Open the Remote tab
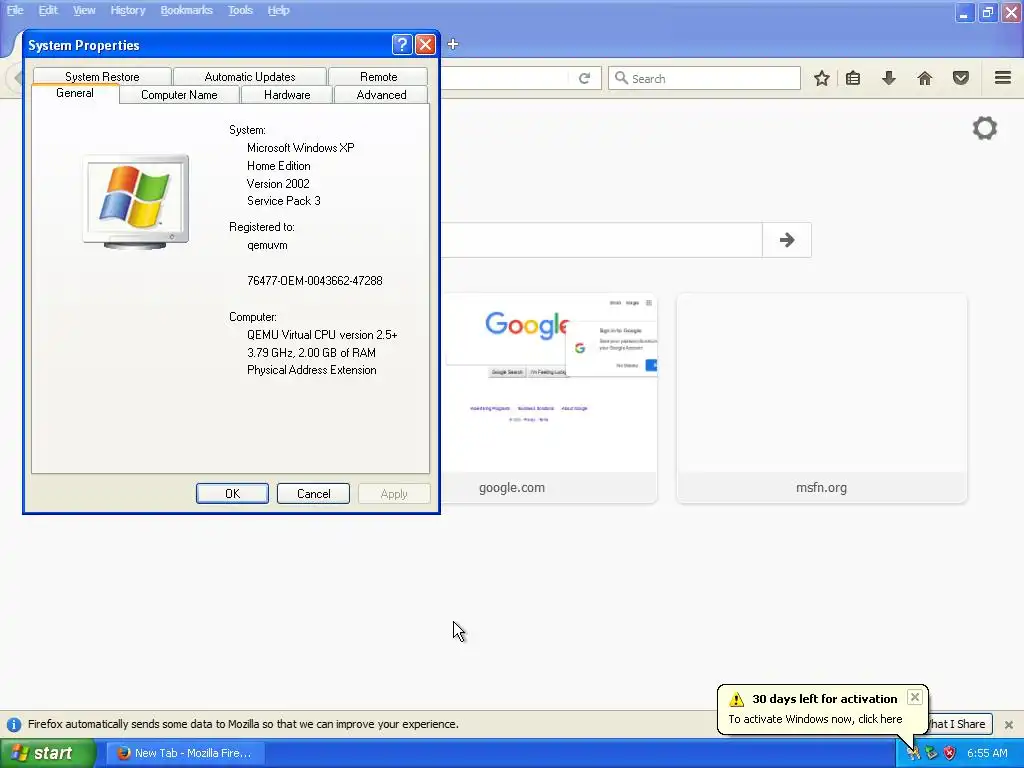 378,76
